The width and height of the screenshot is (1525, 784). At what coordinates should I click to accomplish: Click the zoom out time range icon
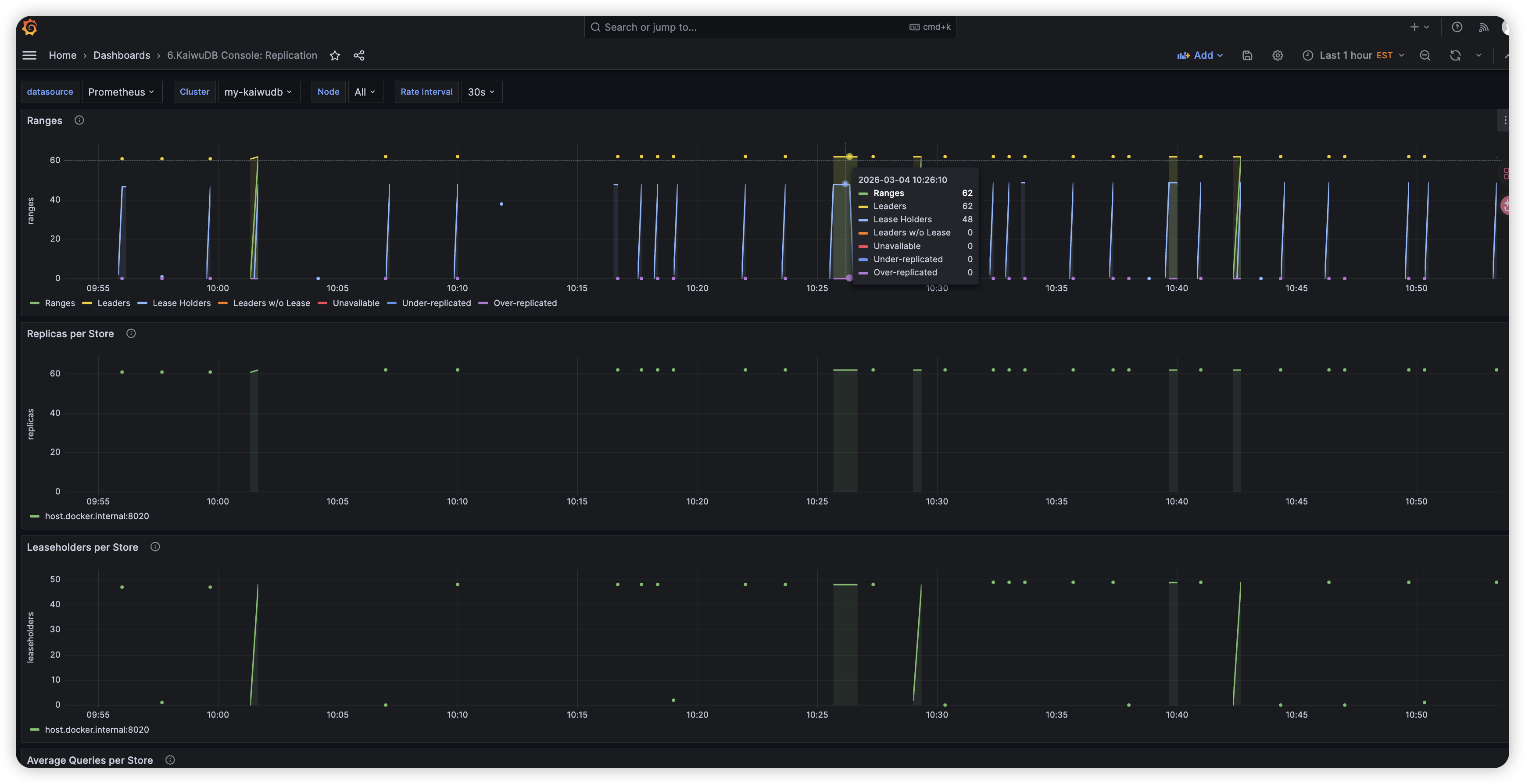point(1425,55)
